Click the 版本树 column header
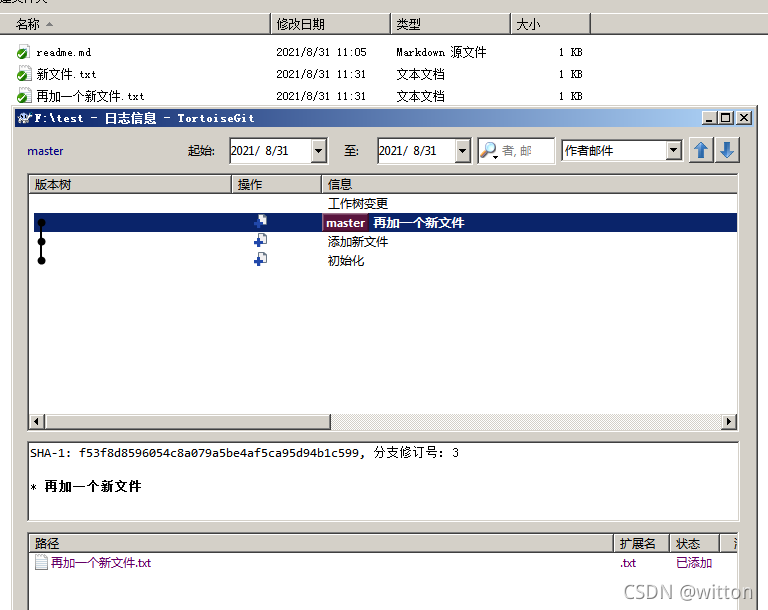 [130, 185]
